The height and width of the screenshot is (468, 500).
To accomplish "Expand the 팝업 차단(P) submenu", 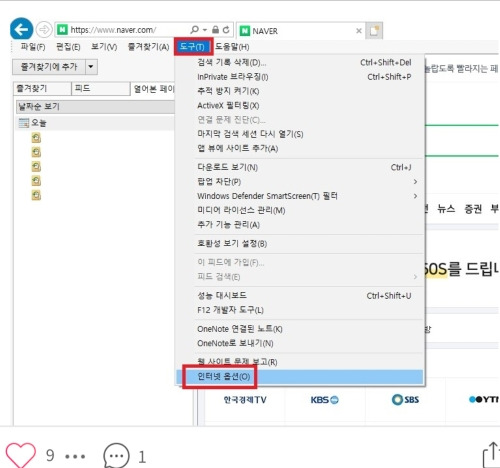I will coord(300,182).
